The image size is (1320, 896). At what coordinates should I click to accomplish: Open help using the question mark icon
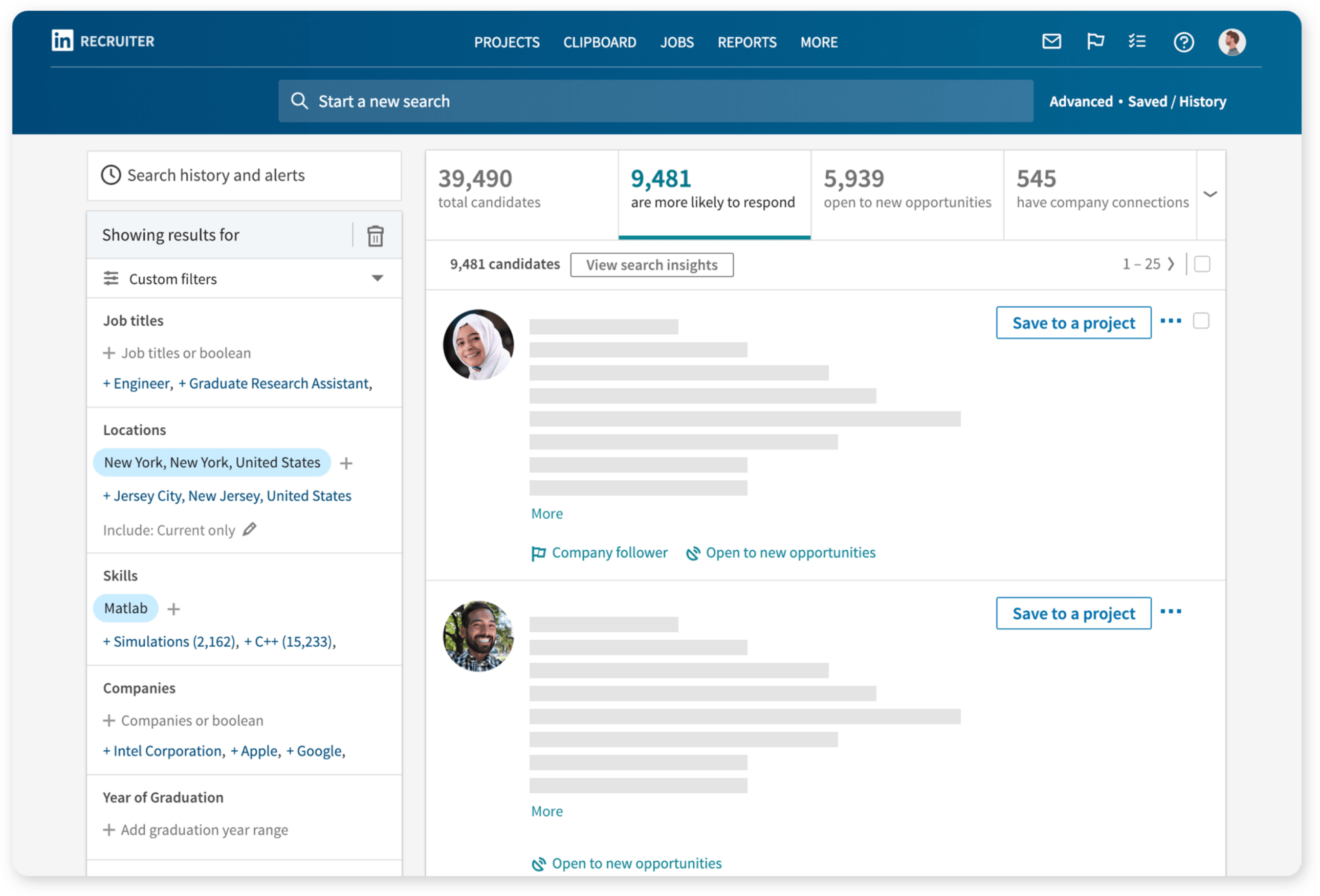pos(1184,41)
